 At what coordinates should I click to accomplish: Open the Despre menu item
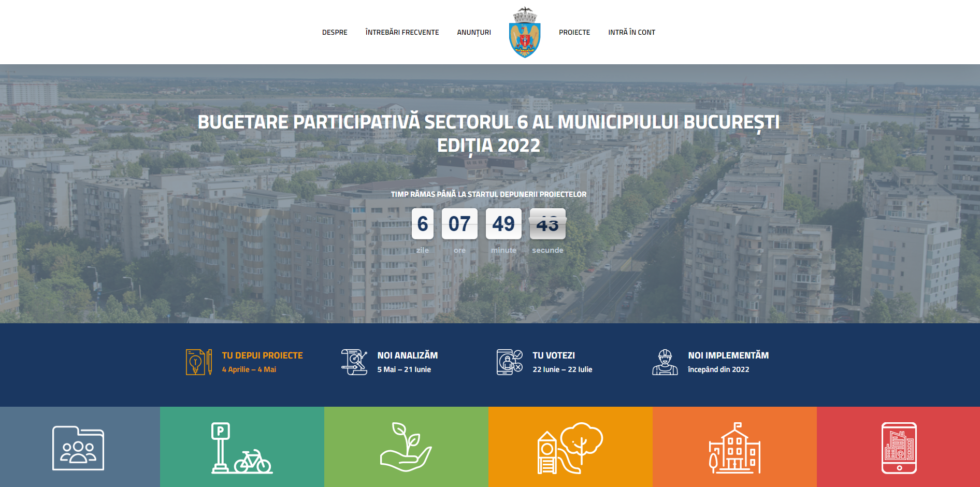[x=334, y=32]
